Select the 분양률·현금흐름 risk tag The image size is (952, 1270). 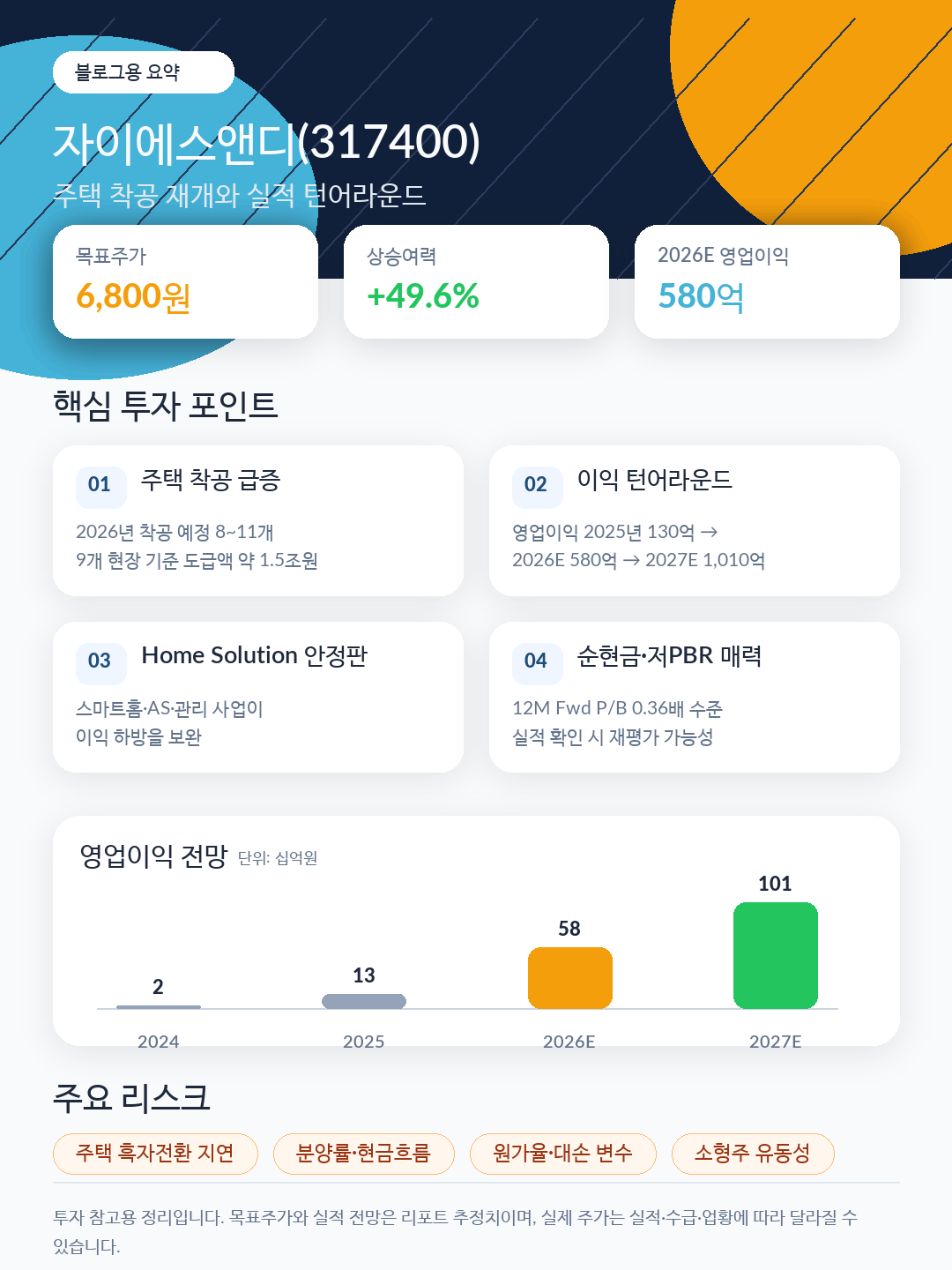(363, 1154)
